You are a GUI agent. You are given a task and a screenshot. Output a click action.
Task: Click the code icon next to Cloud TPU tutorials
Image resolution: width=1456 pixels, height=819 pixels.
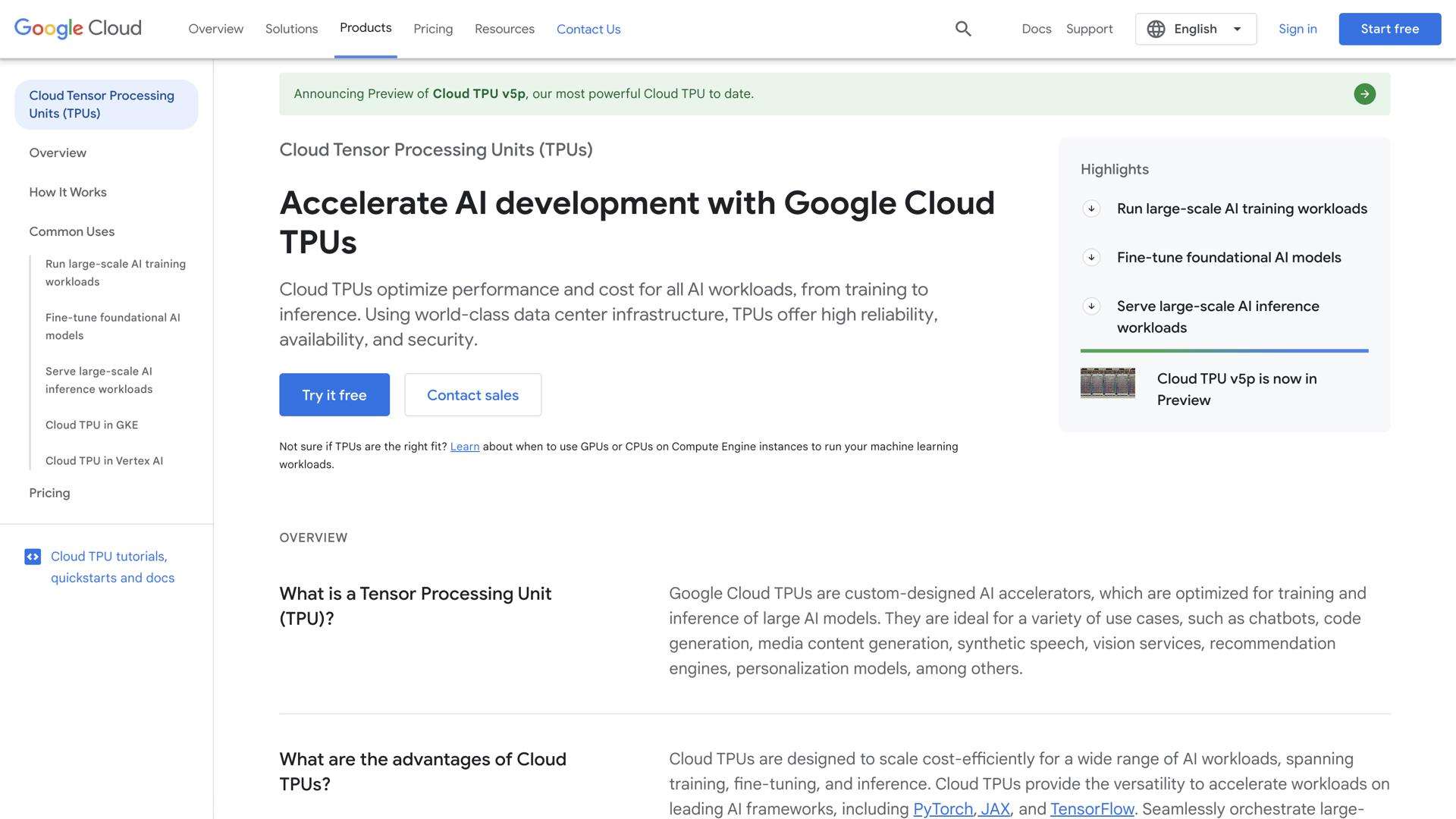click(x=33, y=556)
